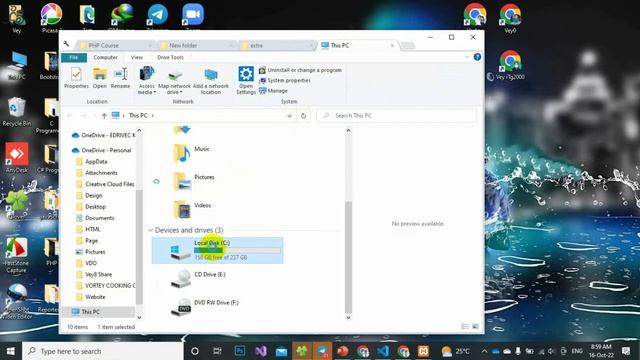
Task: Click the Properties ribbon icon
Action: pos(76,78)
